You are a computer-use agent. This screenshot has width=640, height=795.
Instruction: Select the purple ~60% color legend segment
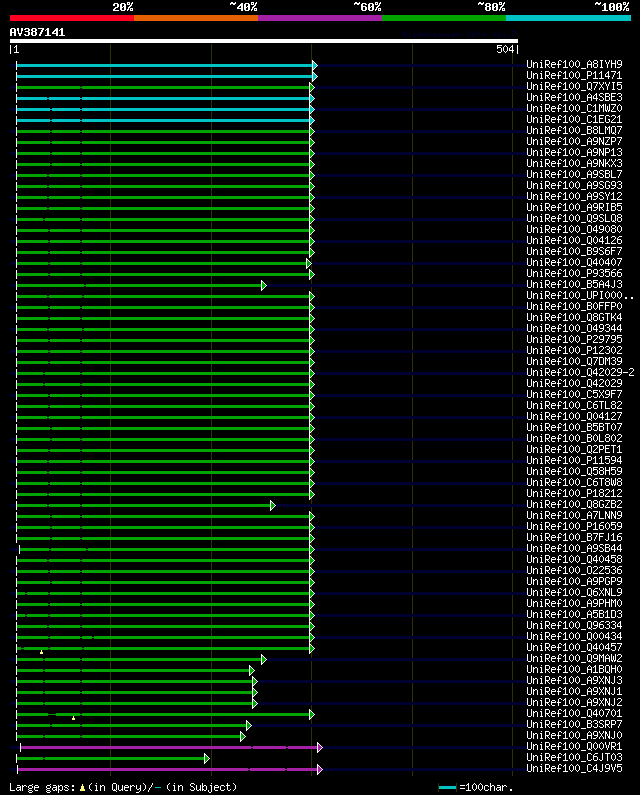point(320,18)
